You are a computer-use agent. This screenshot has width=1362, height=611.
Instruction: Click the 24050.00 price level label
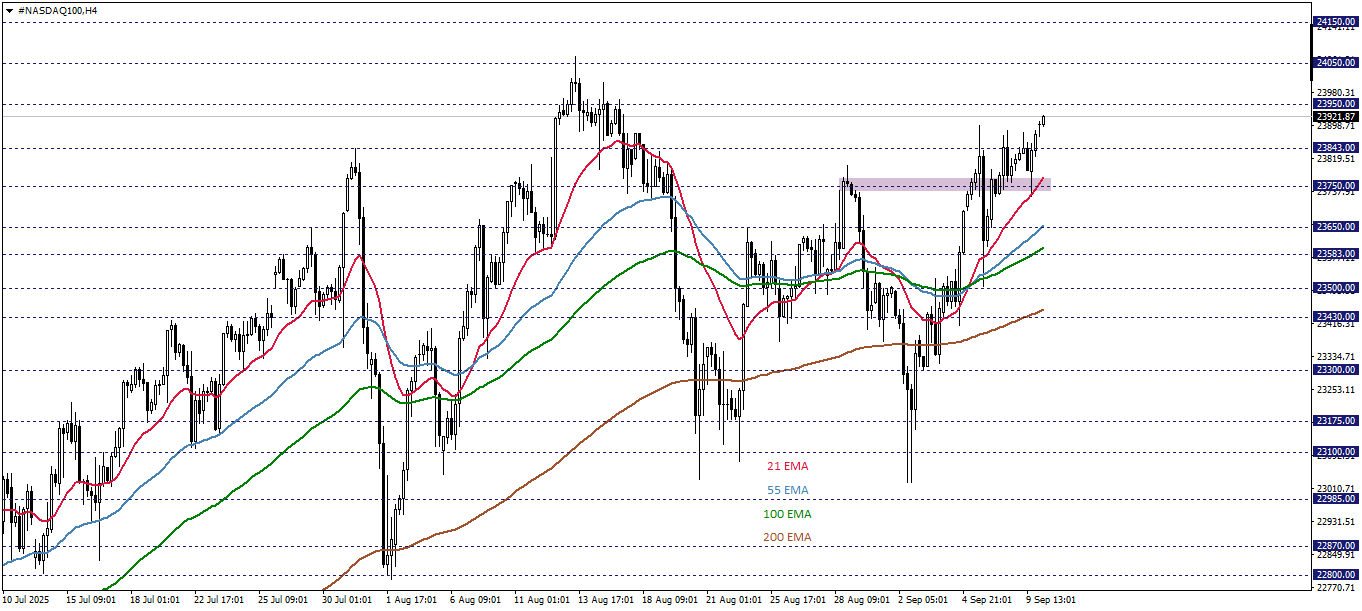click(x=1336, y=63)
